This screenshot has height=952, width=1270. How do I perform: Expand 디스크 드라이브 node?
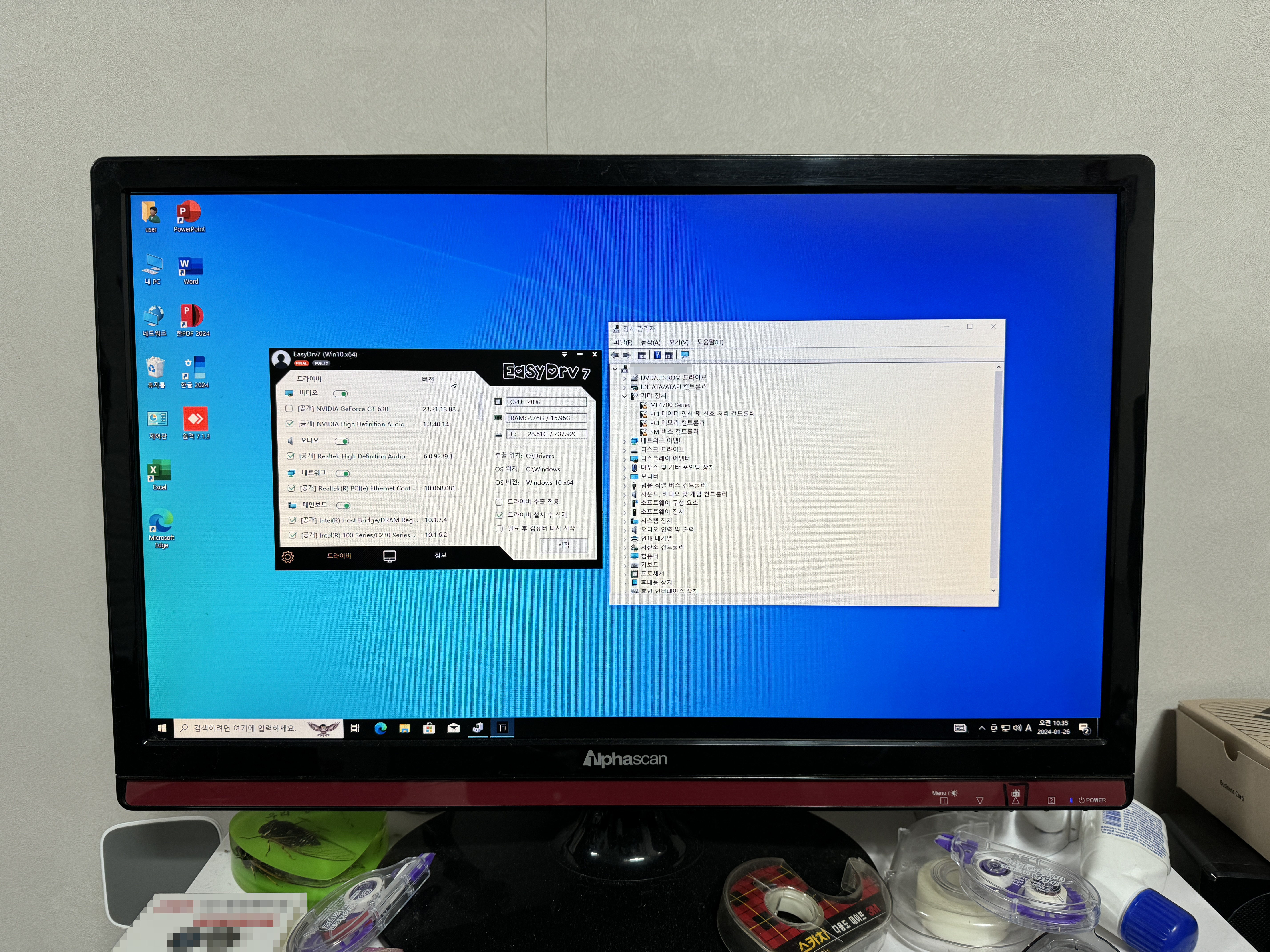[x=625, y=450]
